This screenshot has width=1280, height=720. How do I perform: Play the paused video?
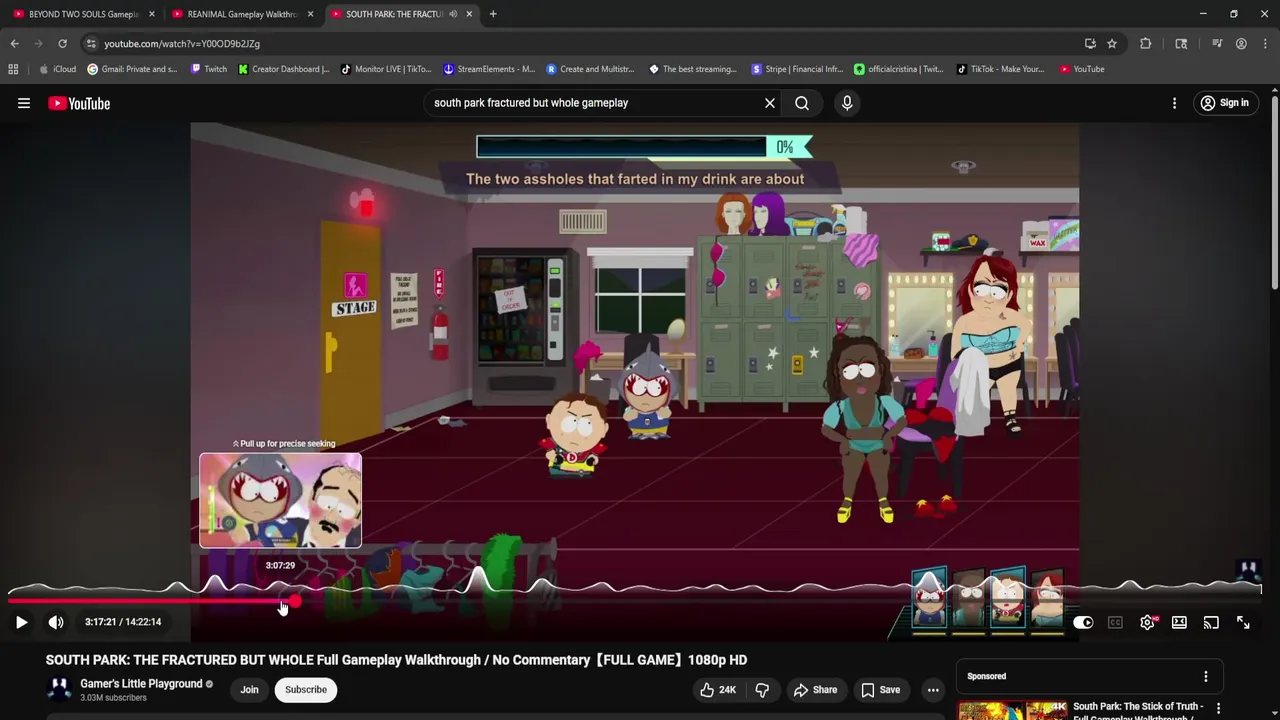point(21,622)
